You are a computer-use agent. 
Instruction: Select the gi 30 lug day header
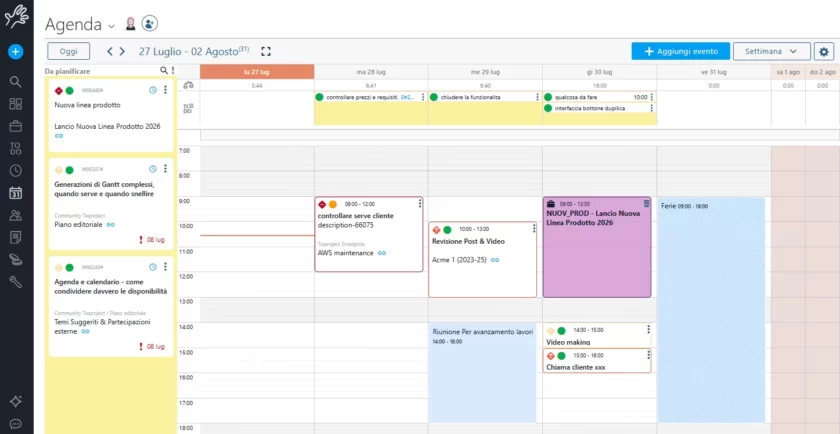point(599,72)
